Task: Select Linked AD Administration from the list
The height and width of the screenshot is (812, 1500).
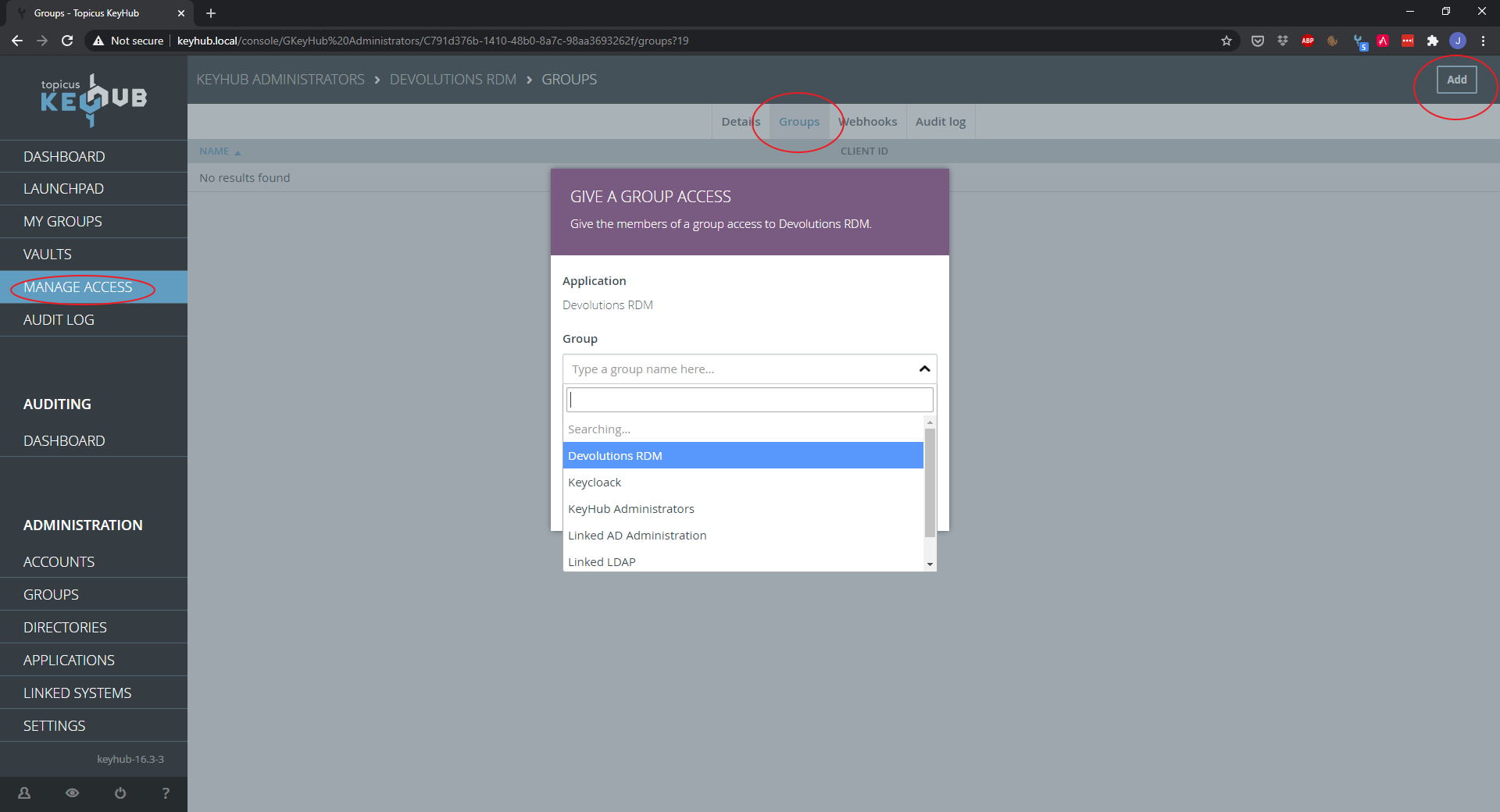Action: [x=743, y=536]
